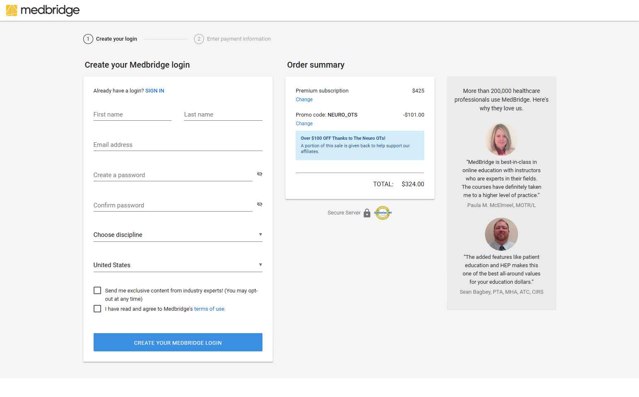Screen dimensions: 639x397
Task: Open the terms of use link
Action: click(x=209, y=309)
